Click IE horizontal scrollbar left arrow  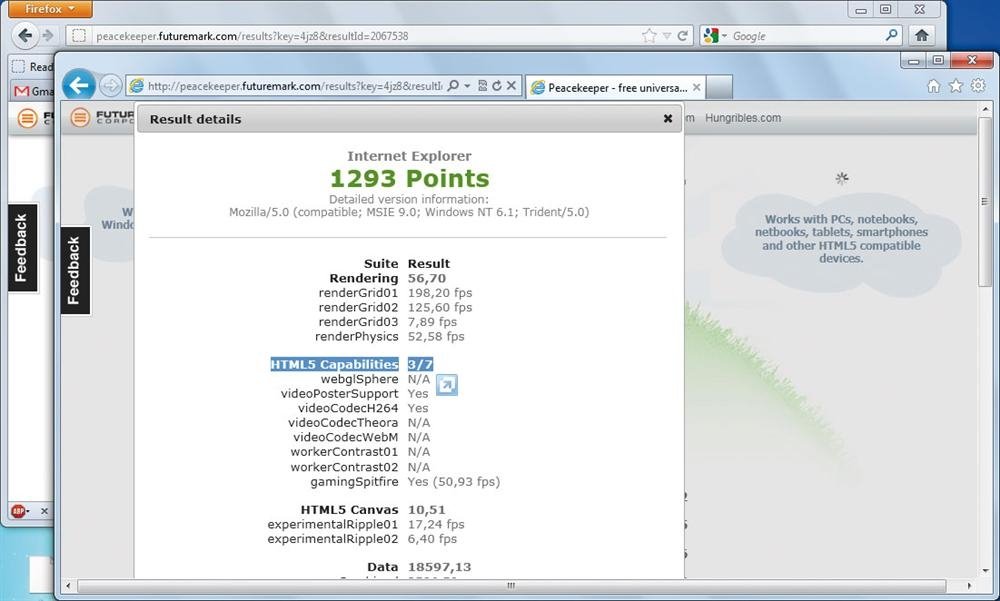pos(68,585)
